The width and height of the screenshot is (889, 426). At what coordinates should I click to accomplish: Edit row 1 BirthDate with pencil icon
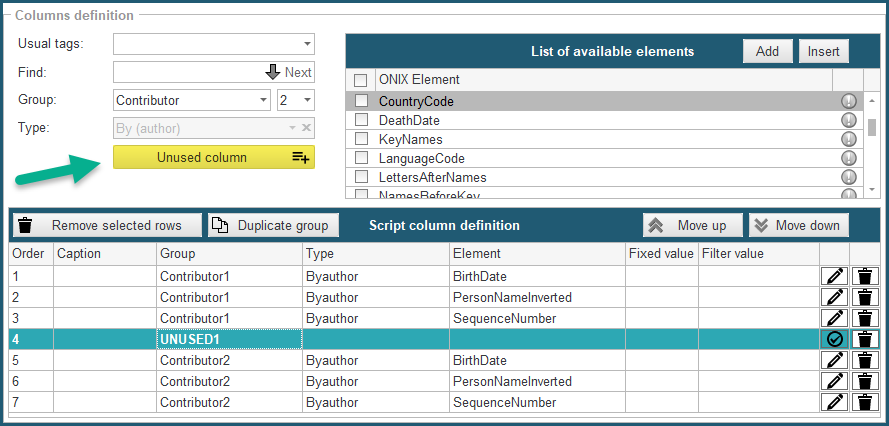pyautogui.click(x=835, y=276)
